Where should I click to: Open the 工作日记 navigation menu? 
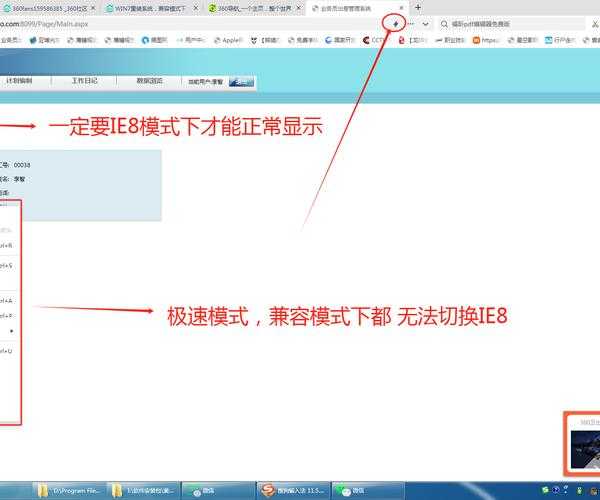coord(84,81)
